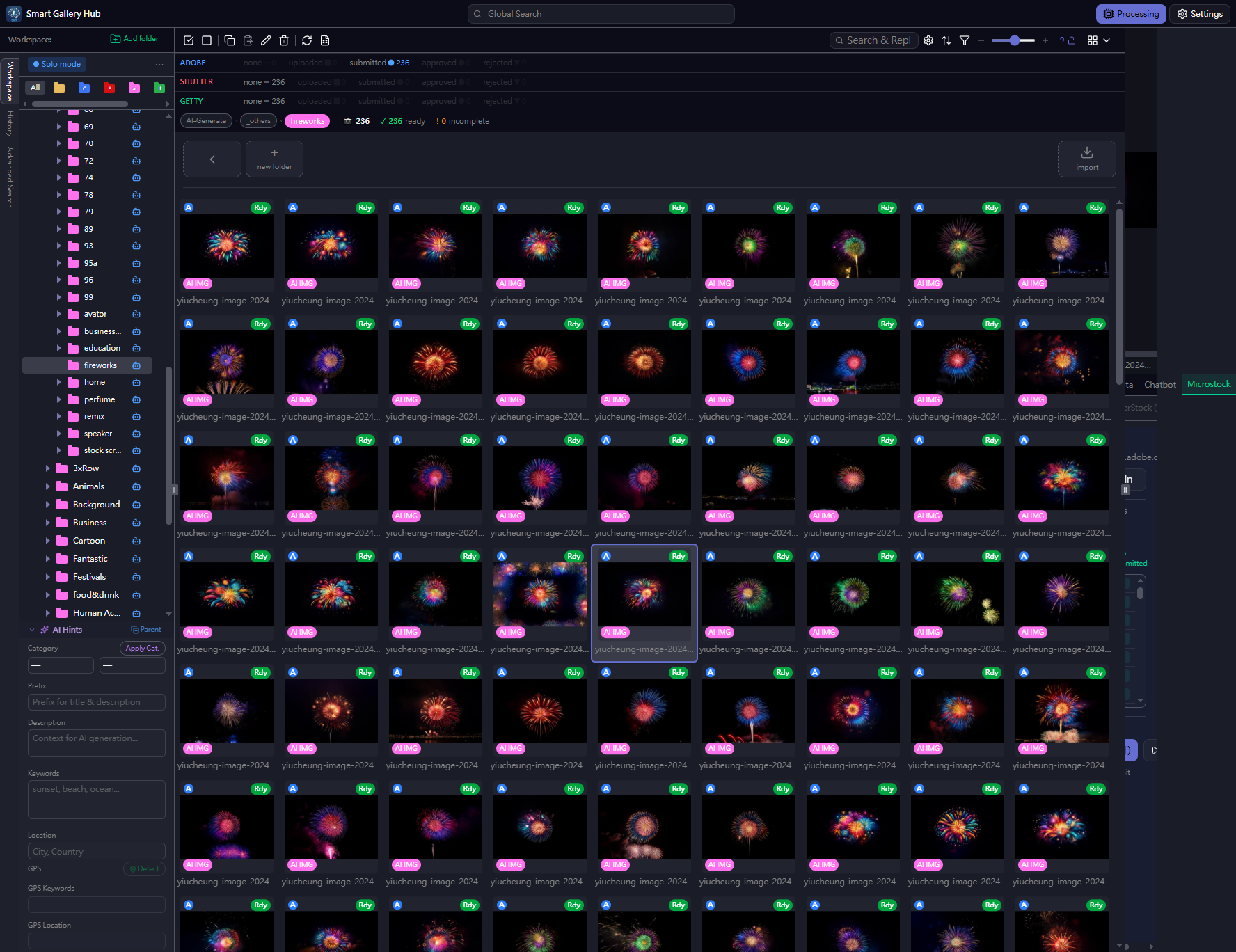Open the filter funnel icon
The image size is (1236, 952).
click(x=965, y=40)
